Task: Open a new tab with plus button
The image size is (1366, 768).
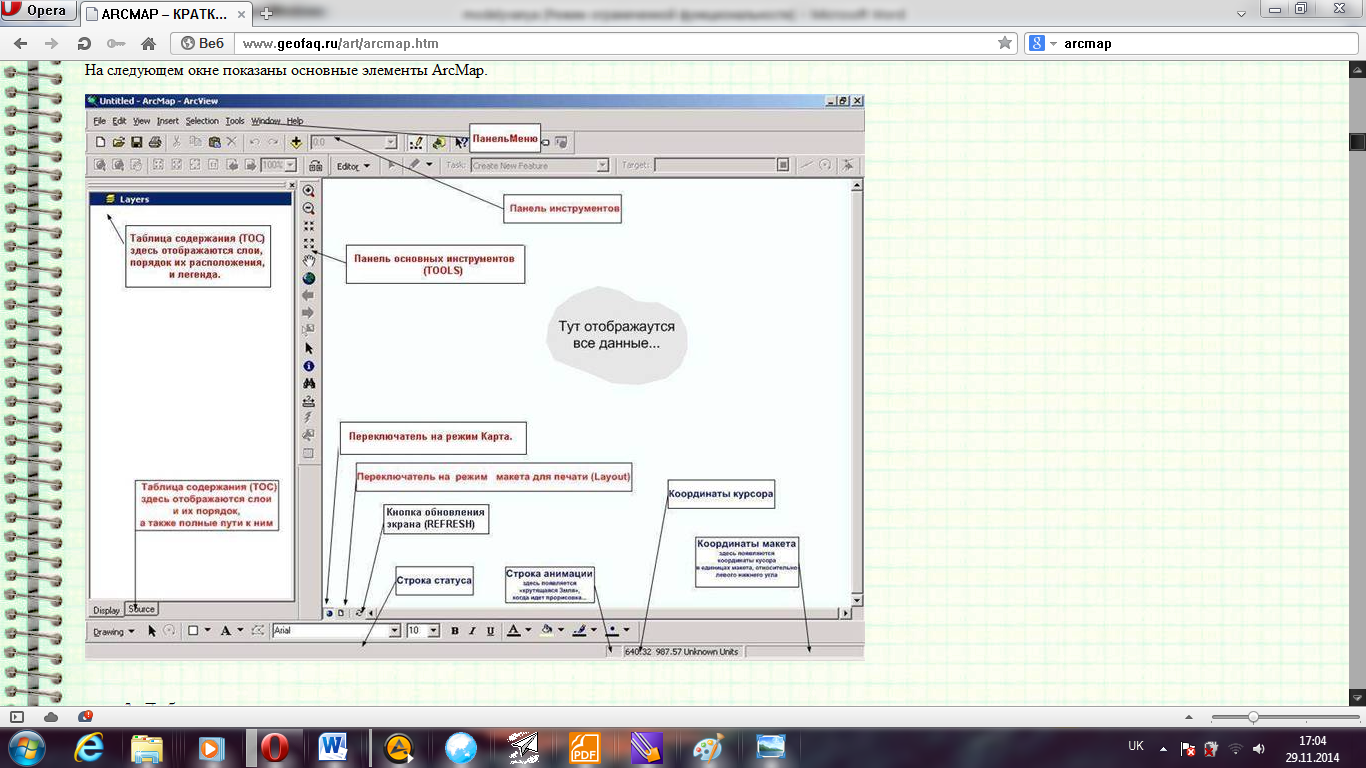Action: click(266, 14)
